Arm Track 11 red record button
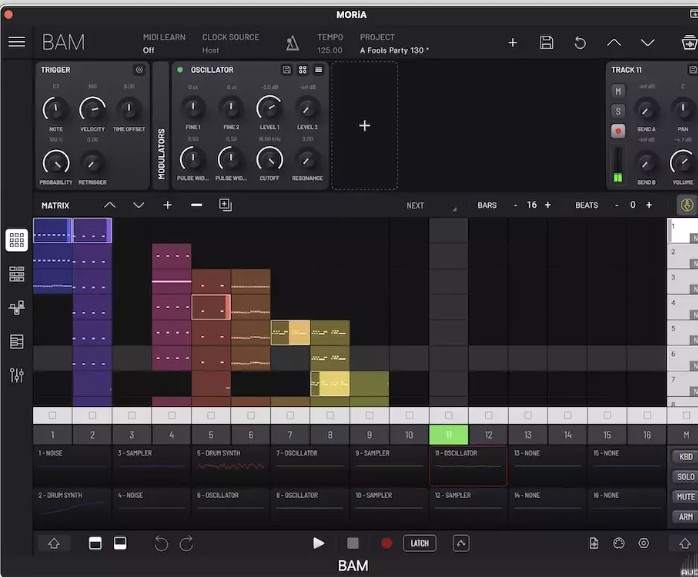 pos(618,131)
